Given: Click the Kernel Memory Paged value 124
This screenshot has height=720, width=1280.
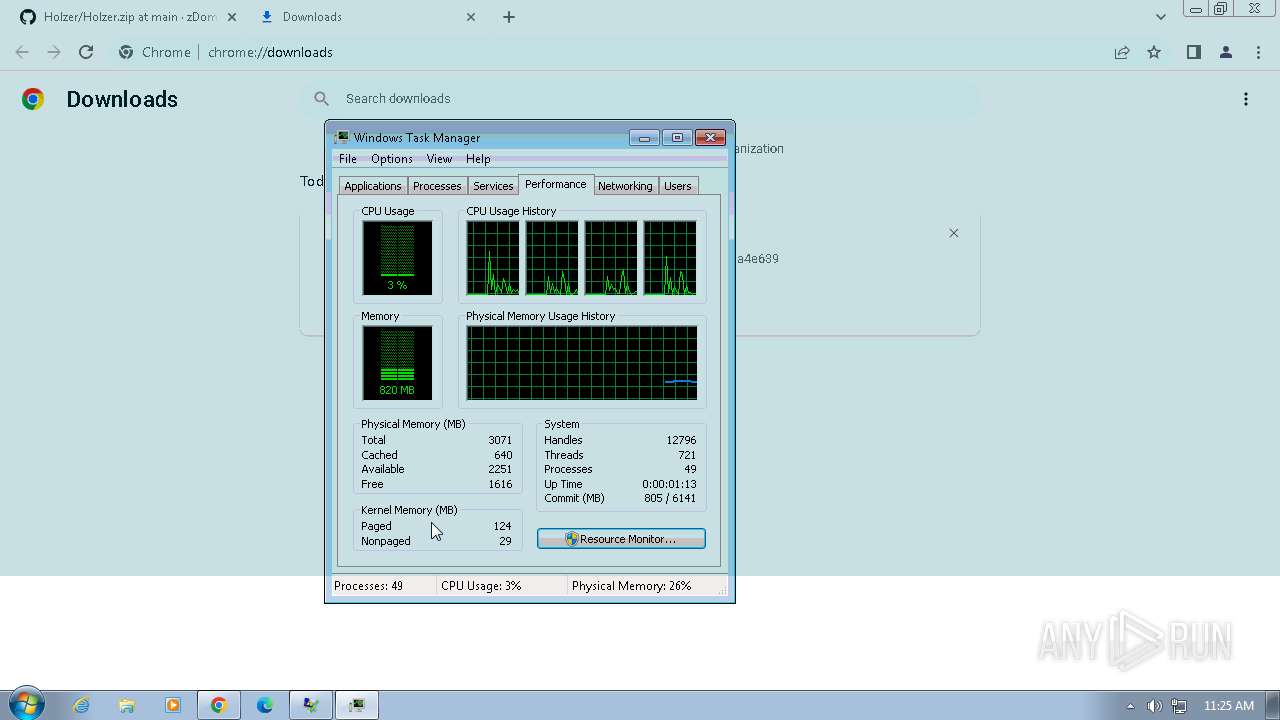Looking at the screenshot, I should pyautogui.click(x=502, y=526).
